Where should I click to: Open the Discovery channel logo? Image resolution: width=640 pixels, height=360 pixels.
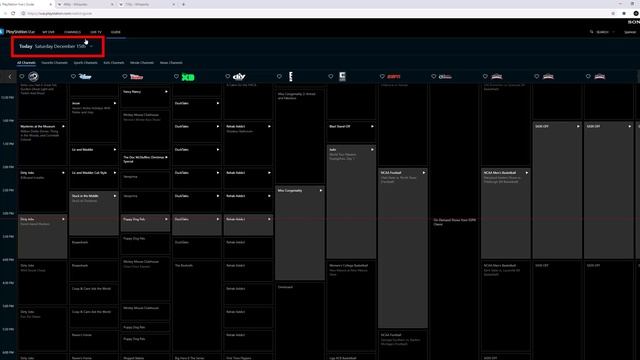pyautogui.click(x=33, y=76)
